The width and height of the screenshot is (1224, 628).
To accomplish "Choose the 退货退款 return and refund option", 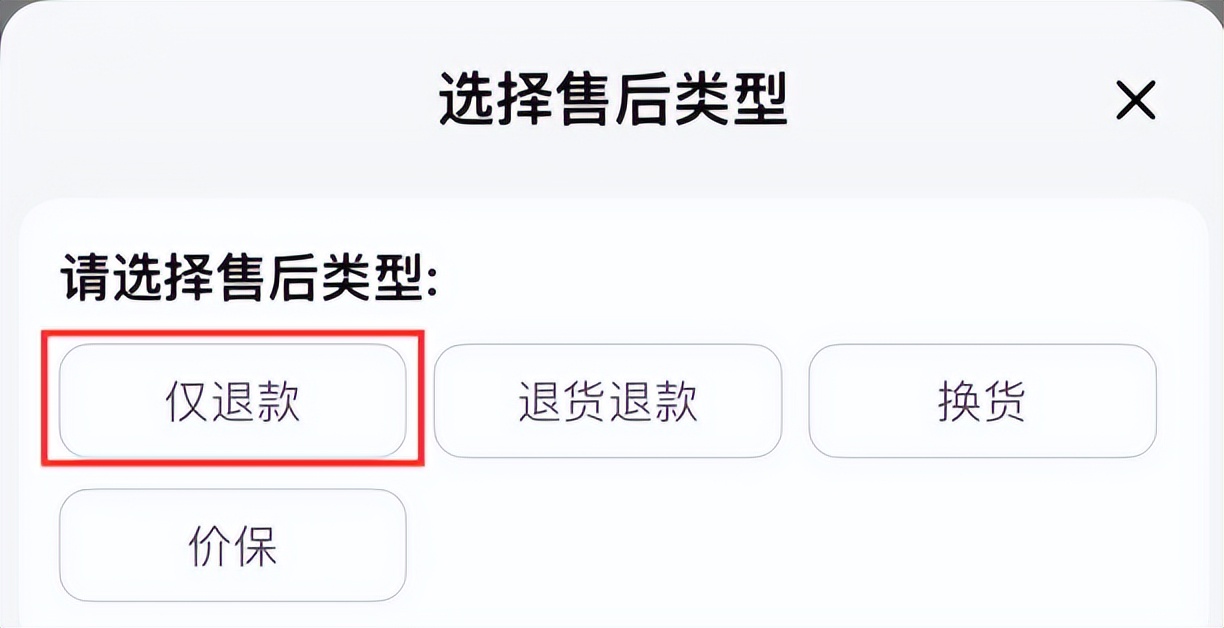I will click(607, 401).
